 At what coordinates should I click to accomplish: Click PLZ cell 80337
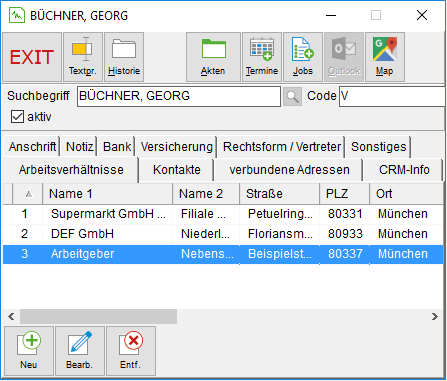pyautogui.click(x=345, y=254)
